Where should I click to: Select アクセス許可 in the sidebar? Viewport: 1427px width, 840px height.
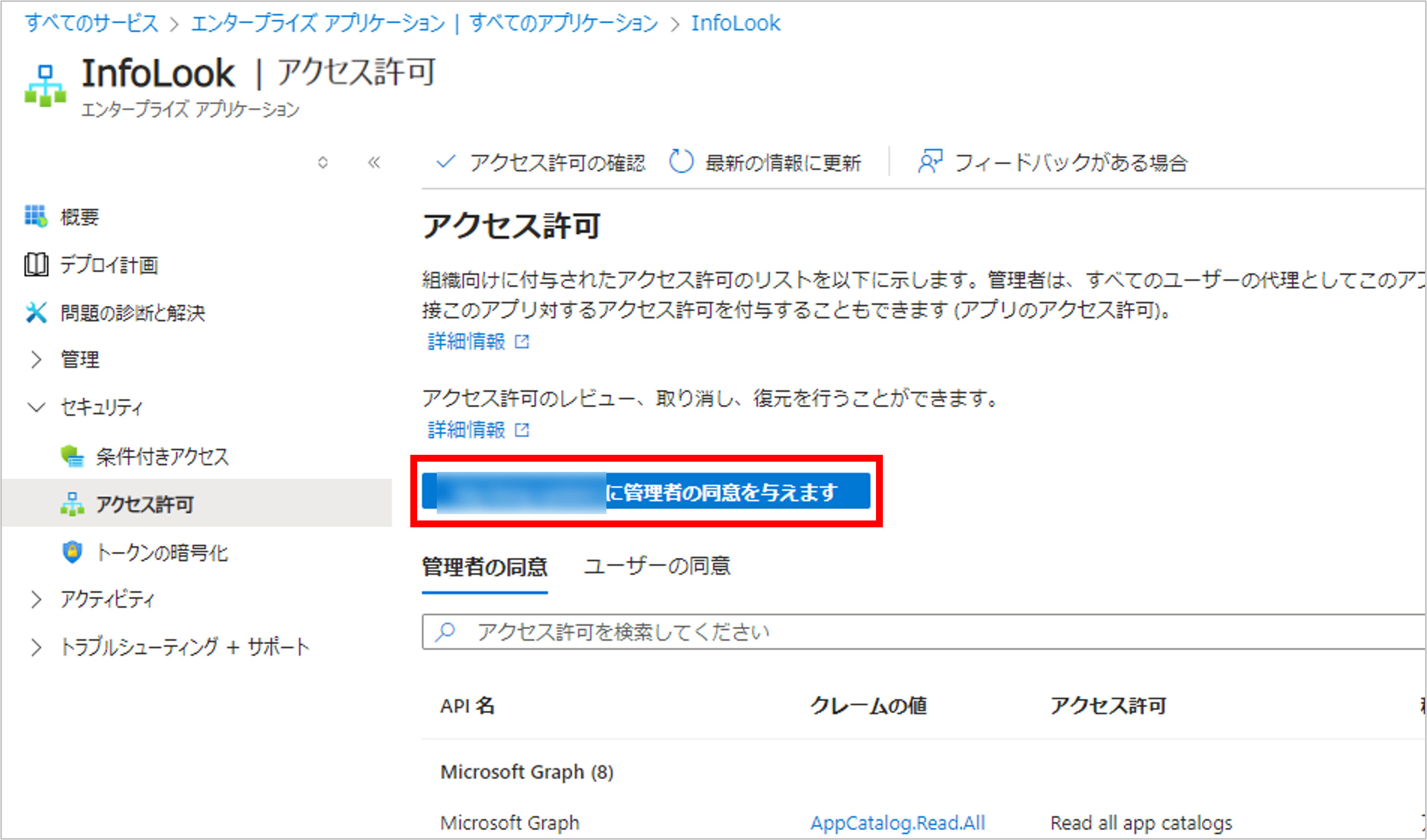coord(196,503)
